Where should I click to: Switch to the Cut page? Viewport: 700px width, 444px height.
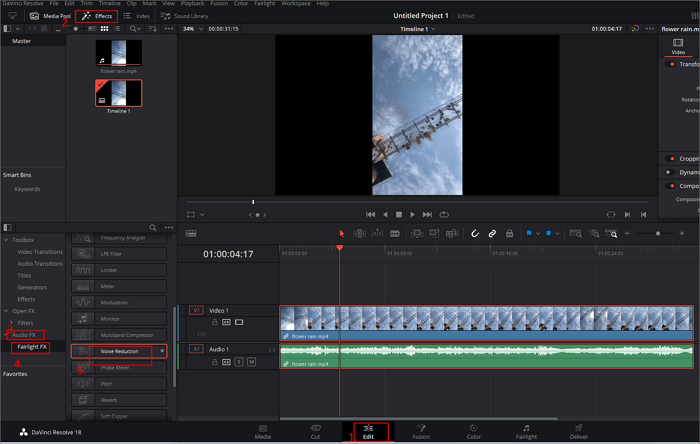tap(315, 432)
